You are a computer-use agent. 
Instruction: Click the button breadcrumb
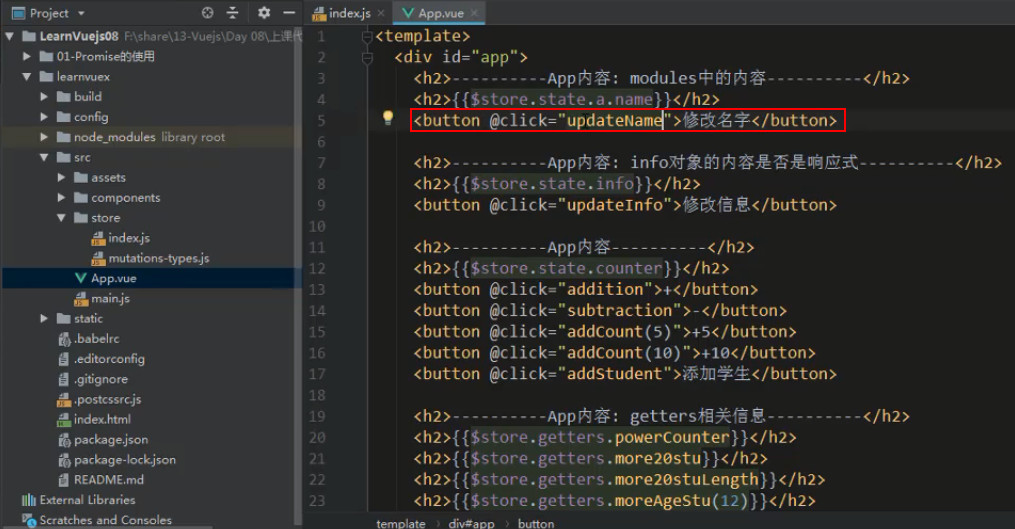click(x=536, y=523)
